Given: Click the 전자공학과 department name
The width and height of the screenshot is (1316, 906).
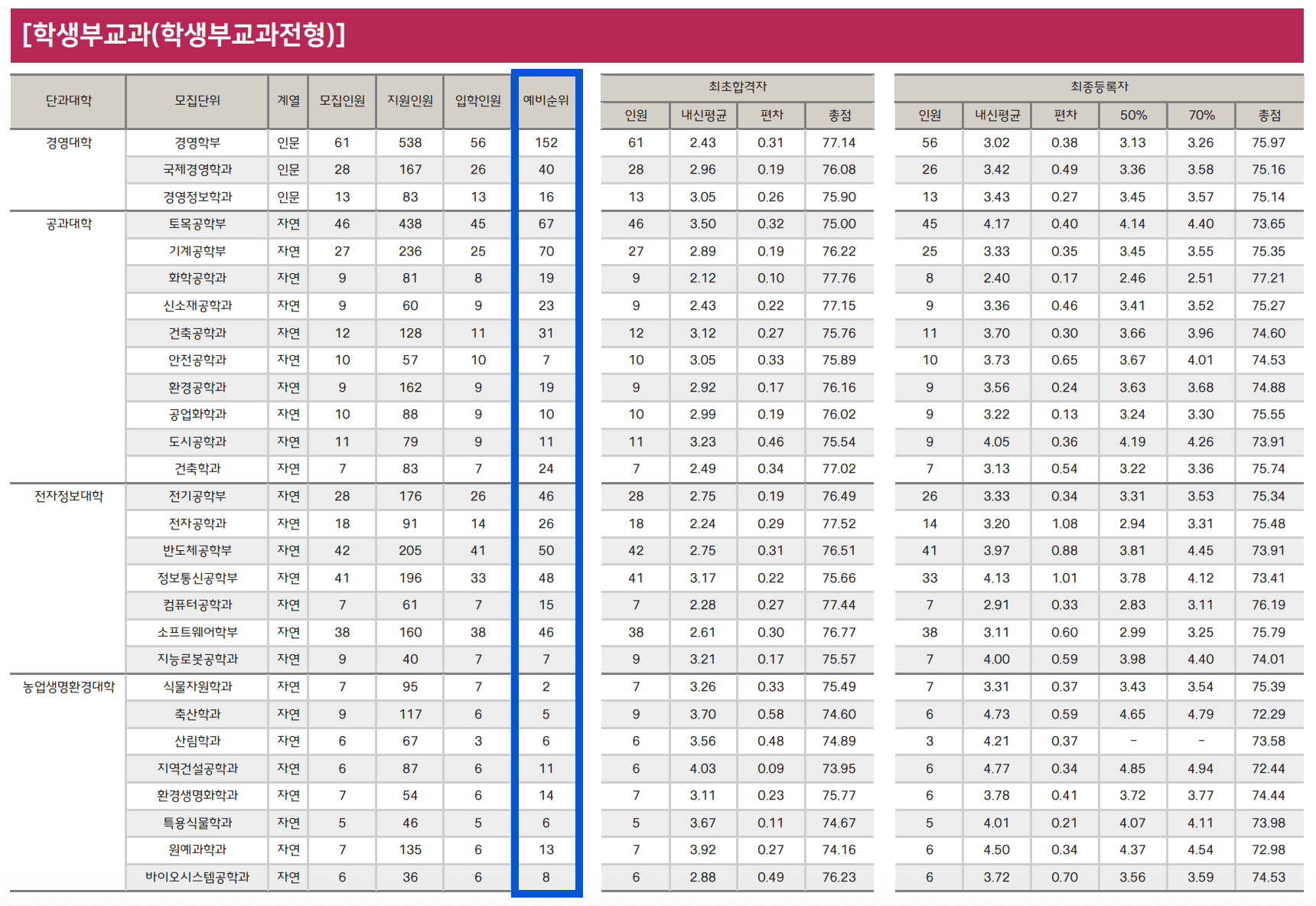Looking at the screenshot, I should [x=197, y=524].
